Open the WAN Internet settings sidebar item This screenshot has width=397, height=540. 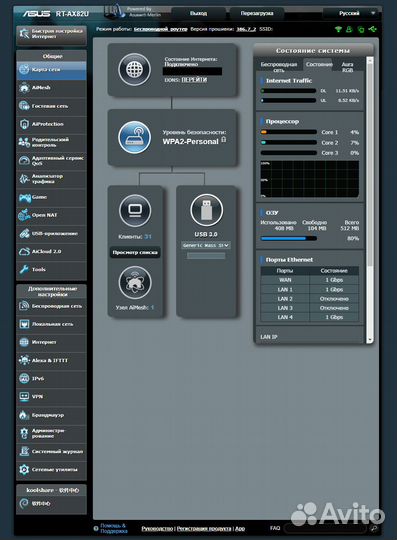pyautogui.click(x=51, y=342)
